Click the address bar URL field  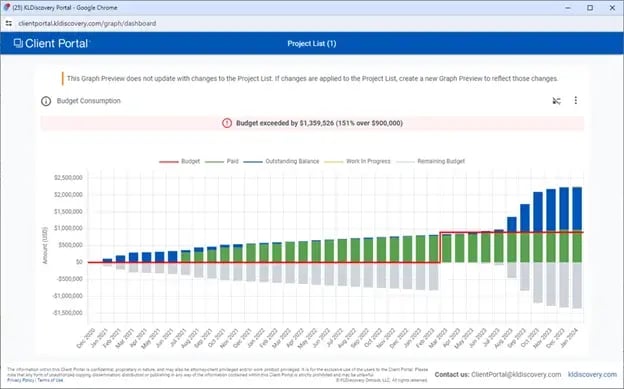[87, 23]
